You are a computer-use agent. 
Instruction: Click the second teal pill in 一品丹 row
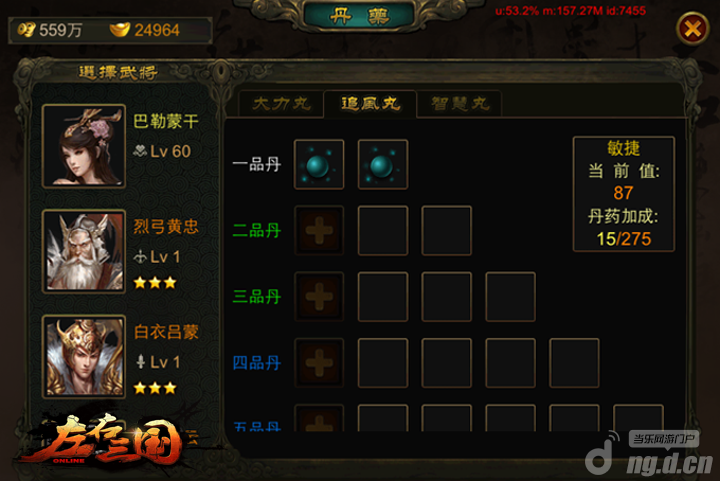tap(382, 164)
